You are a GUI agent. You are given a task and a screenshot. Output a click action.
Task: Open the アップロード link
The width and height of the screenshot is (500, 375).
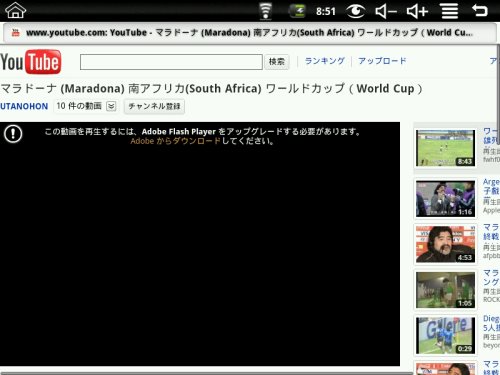tap(382, 61)
